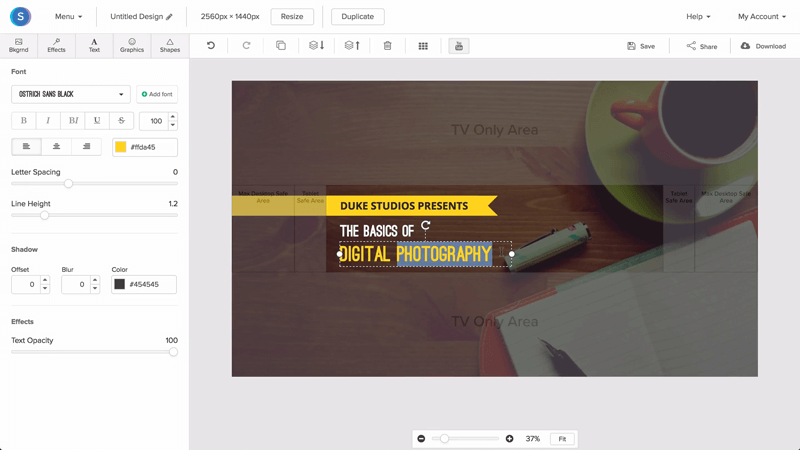Click the Share button
800x450 pixels.
click(x=702, y=46)
